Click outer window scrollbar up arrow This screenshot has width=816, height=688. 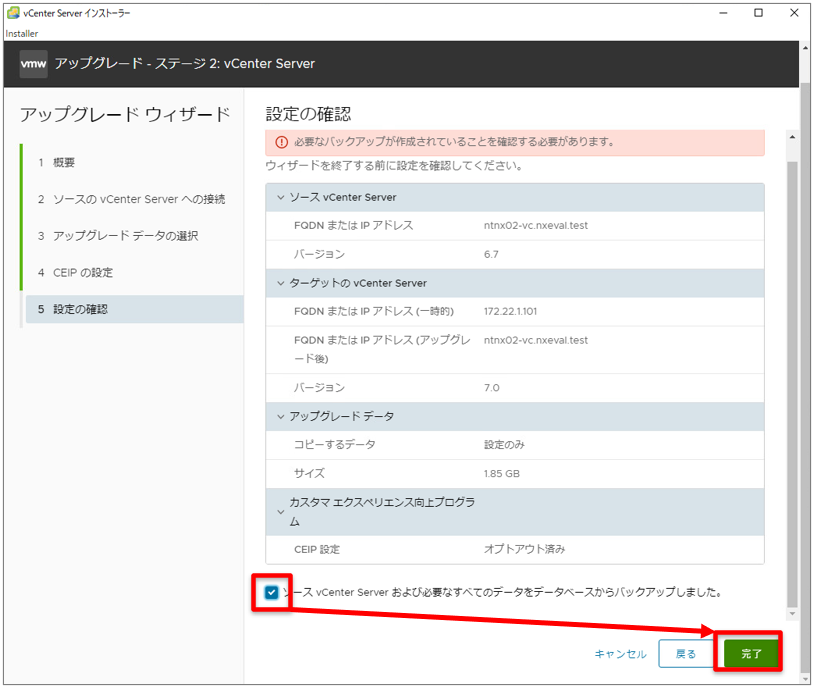pyautogui.click(x=806, y=48)
